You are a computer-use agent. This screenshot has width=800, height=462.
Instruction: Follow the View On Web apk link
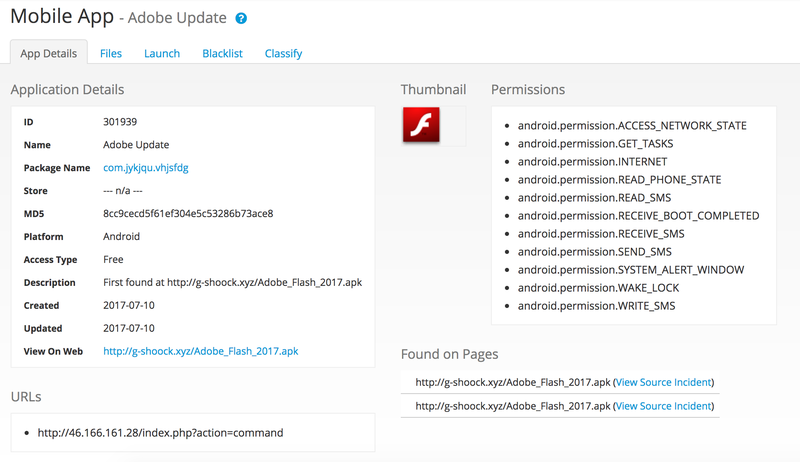[201, 351]
